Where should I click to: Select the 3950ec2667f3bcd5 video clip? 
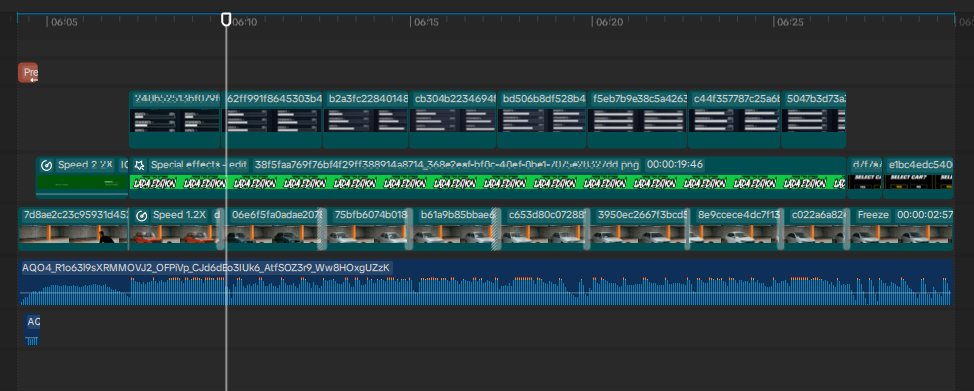pyautogui.click(x=638, y=228)
